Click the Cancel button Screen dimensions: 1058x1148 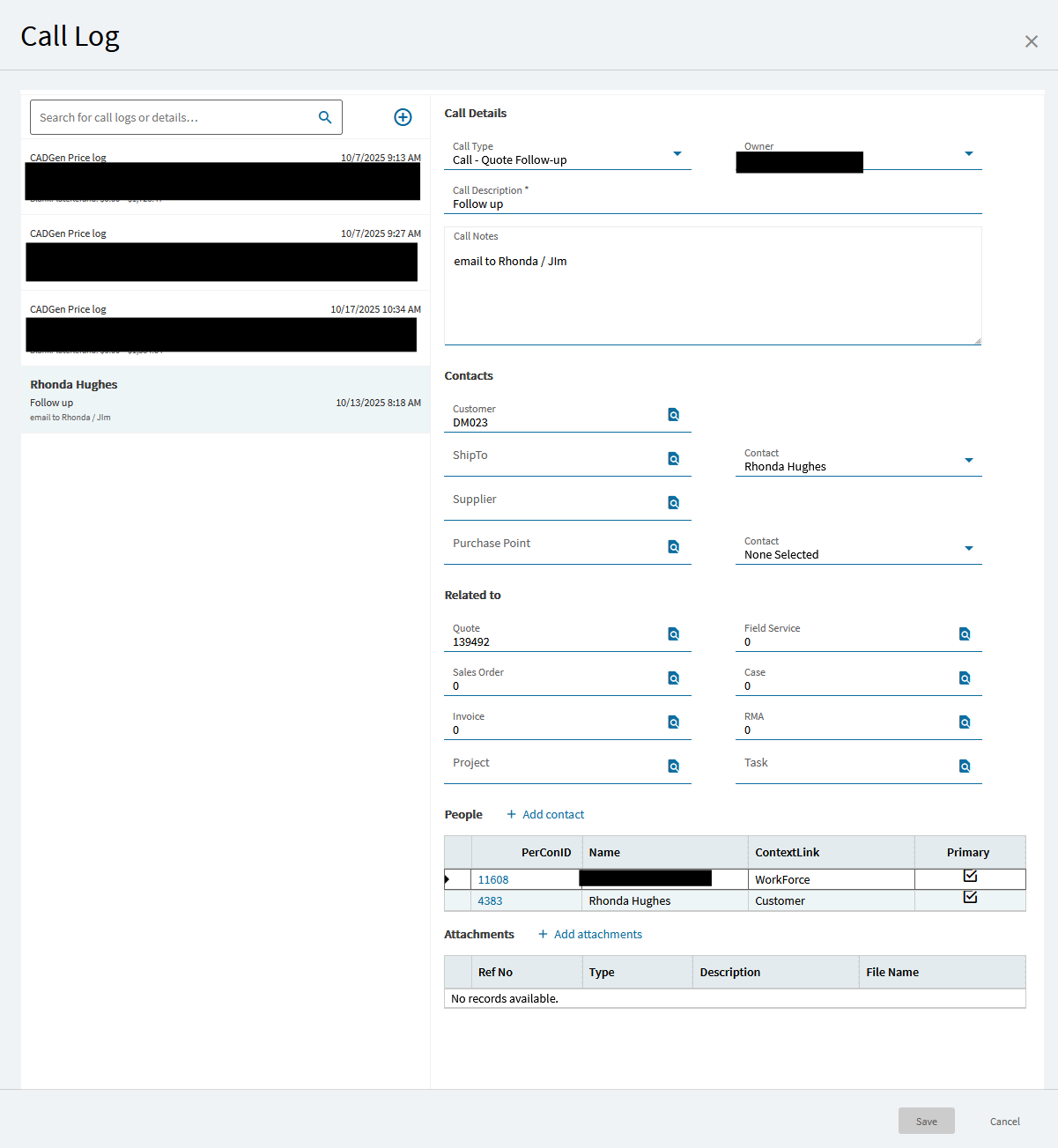pyautogui.click(x=1004, y=1122)
